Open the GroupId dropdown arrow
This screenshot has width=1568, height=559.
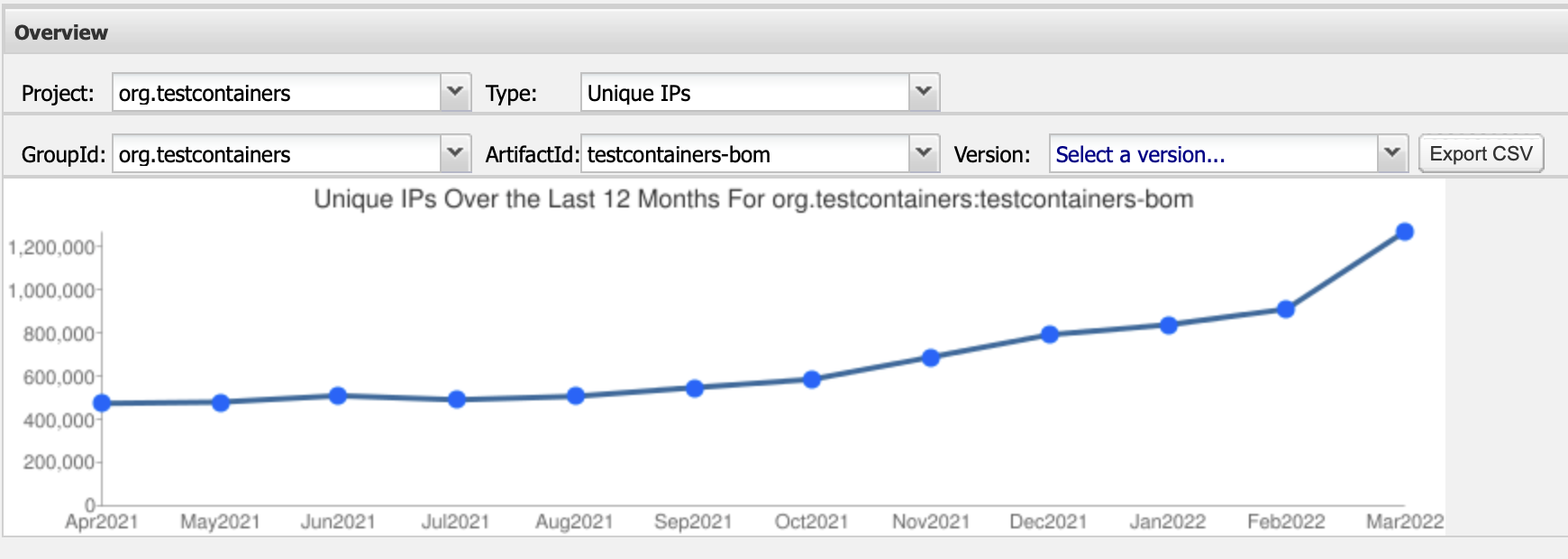[455, 153]
